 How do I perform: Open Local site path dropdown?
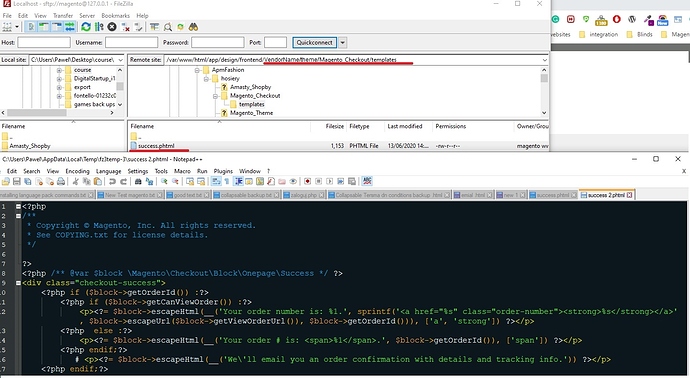(121, 59)
